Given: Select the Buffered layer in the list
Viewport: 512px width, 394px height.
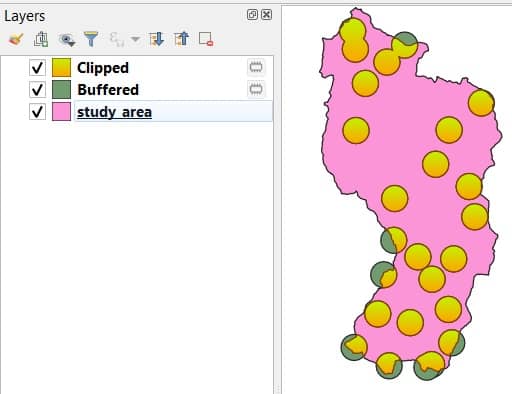Looking at the screenshot, I should [108, 90].
